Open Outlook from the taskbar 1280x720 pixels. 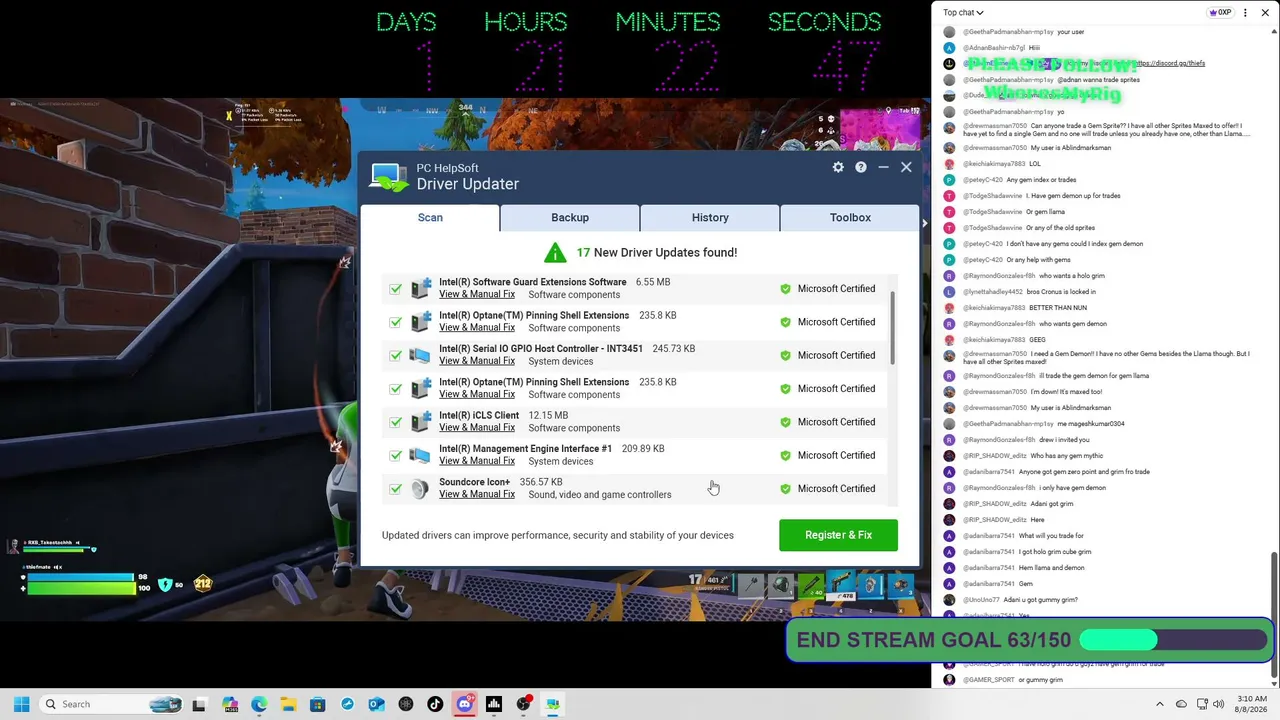(377, 704)
